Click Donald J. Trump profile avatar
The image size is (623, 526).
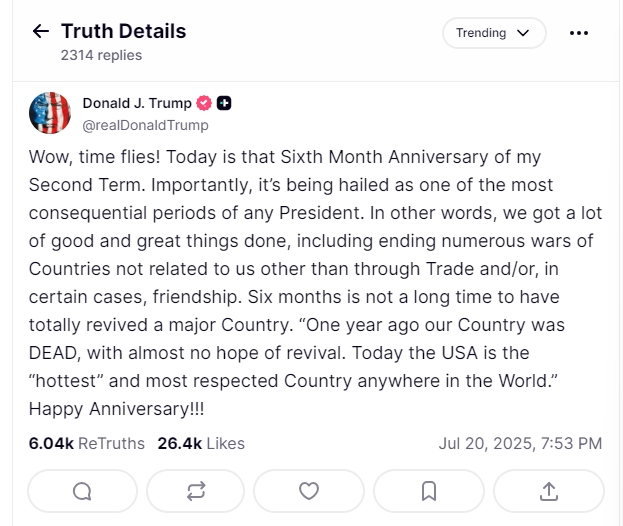[x=50, y=113]
